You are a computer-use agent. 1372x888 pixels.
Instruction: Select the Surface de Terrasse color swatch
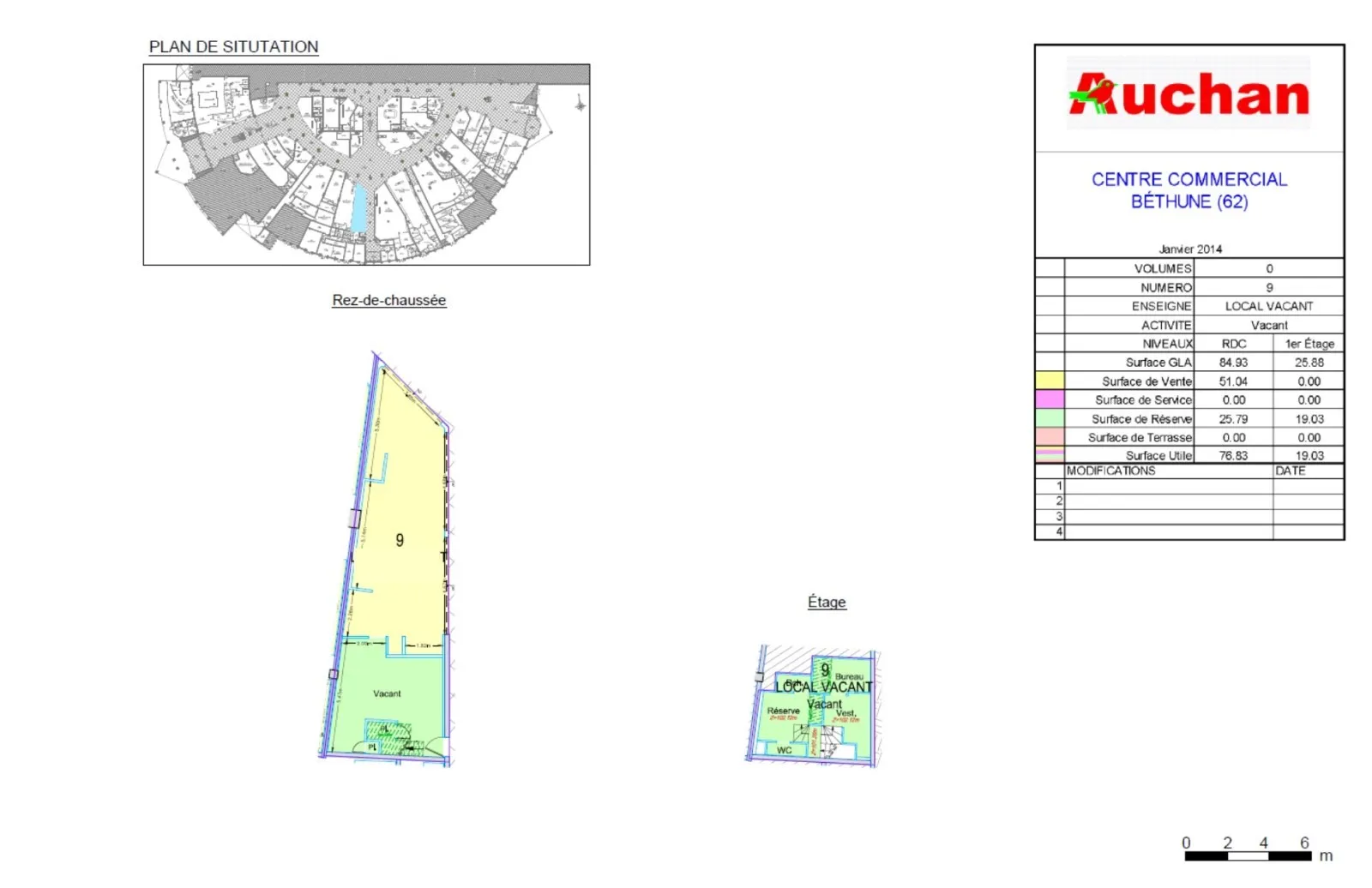1052,437
